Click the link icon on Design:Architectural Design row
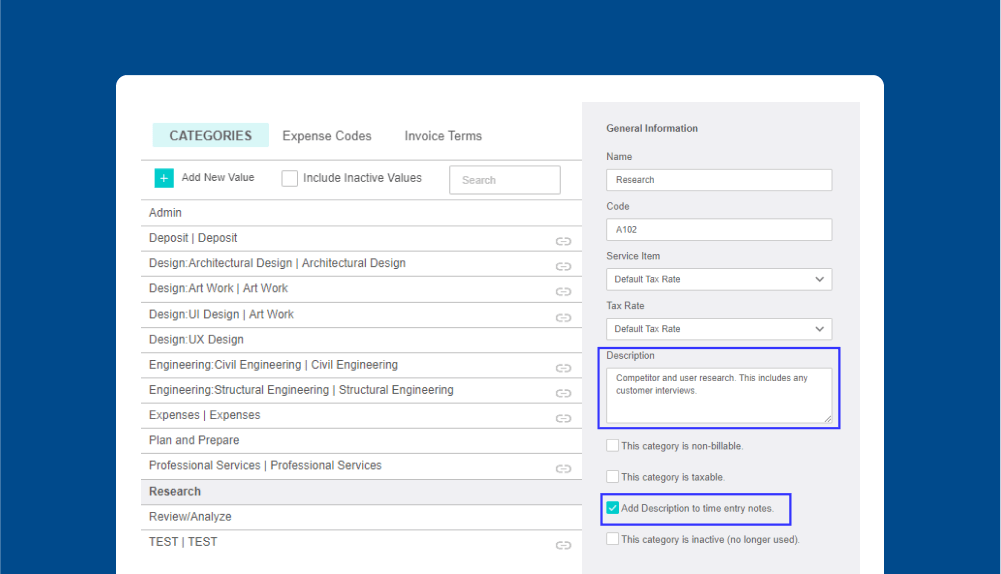 pyautogui.click(x=563, y=266)
